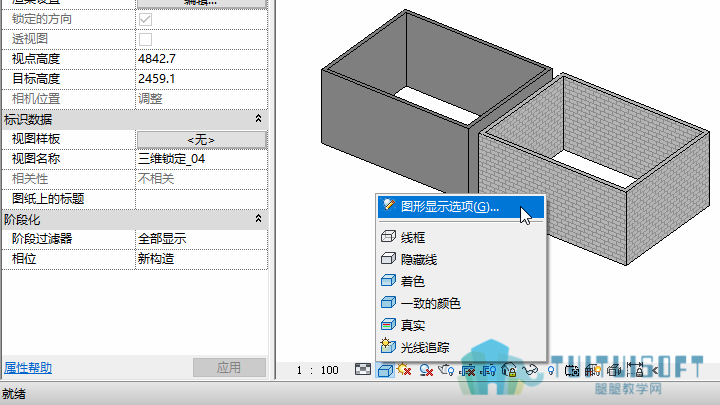Click the 1 : 100 view scale
Viewport: 720px width, 405px height.
pyautogui.click(x=318, y=370)
